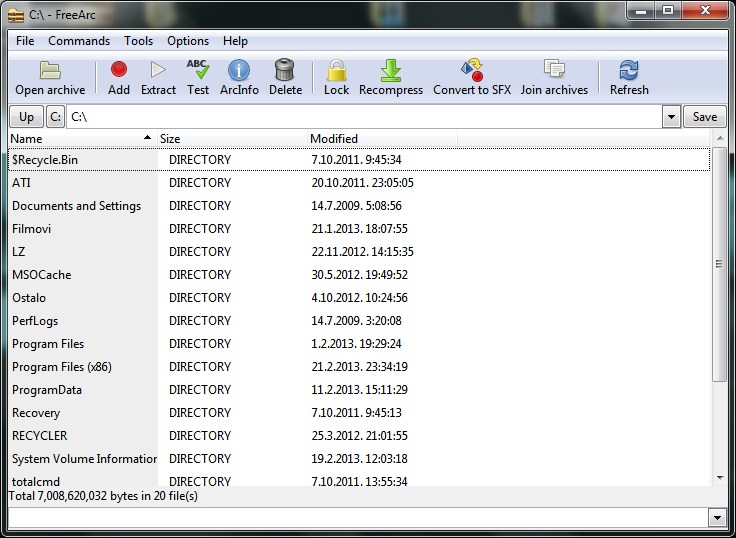Click the Refresh blue arrows icon
This screenshot has height=538, width=736.
pyautogui.click(x=629, y=70)
